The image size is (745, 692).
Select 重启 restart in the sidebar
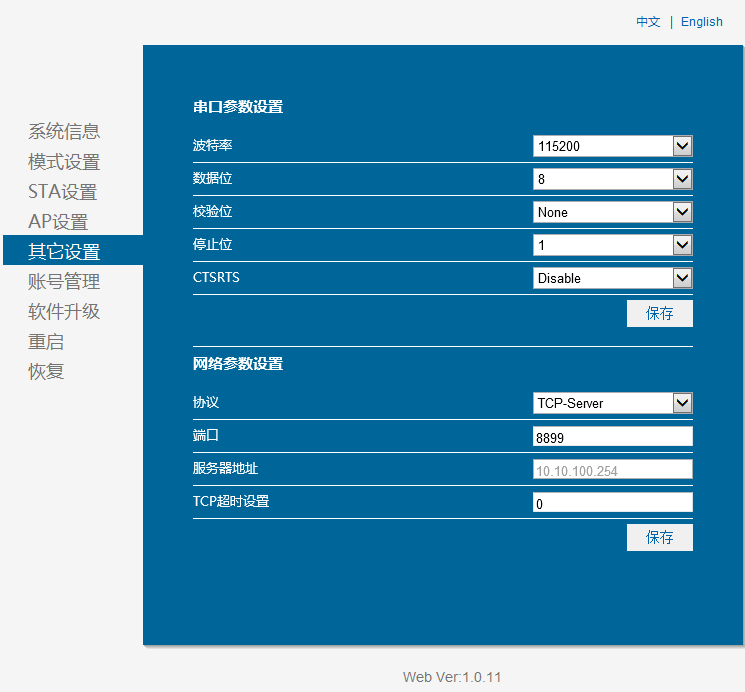point(46,342)
